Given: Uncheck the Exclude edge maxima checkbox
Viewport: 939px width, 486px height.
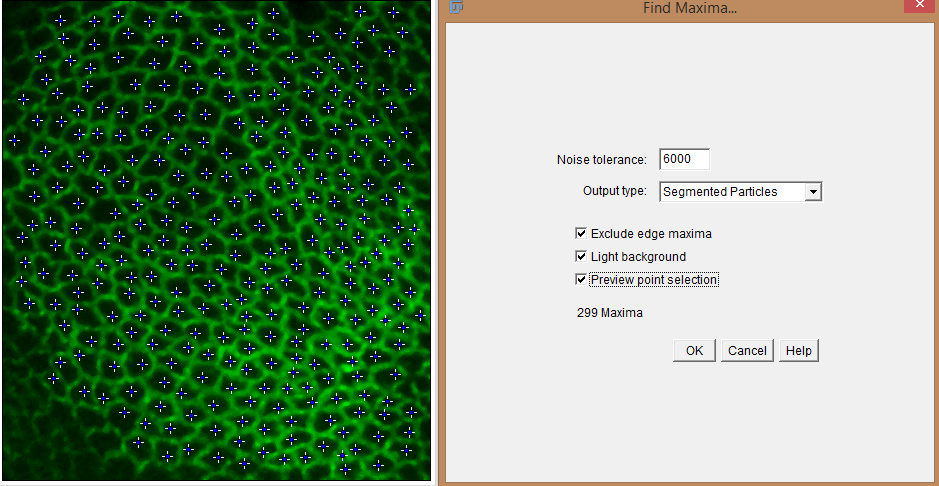Looking at the screenshot, I should (581, 234).
